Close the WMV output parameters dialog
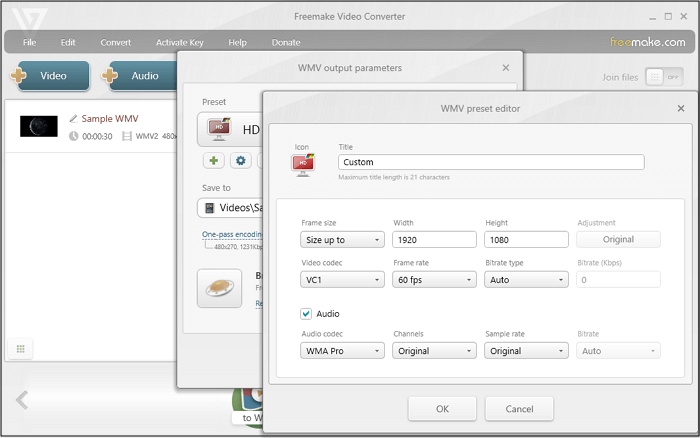This screenshot has height=438, width=700. point(506,68)
